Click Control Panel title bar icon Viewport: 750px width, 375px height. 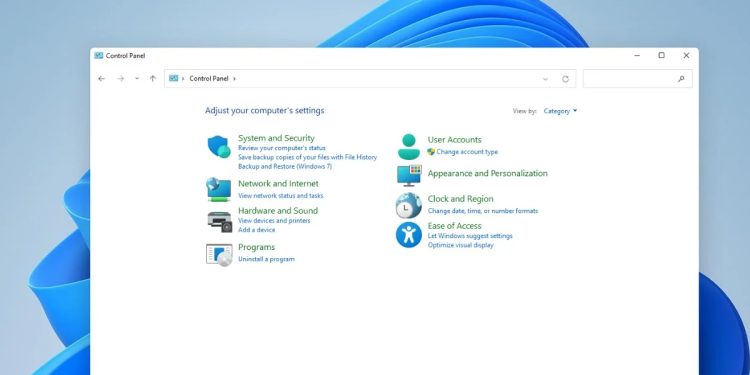pyautogui.click(x=99, y=55)
